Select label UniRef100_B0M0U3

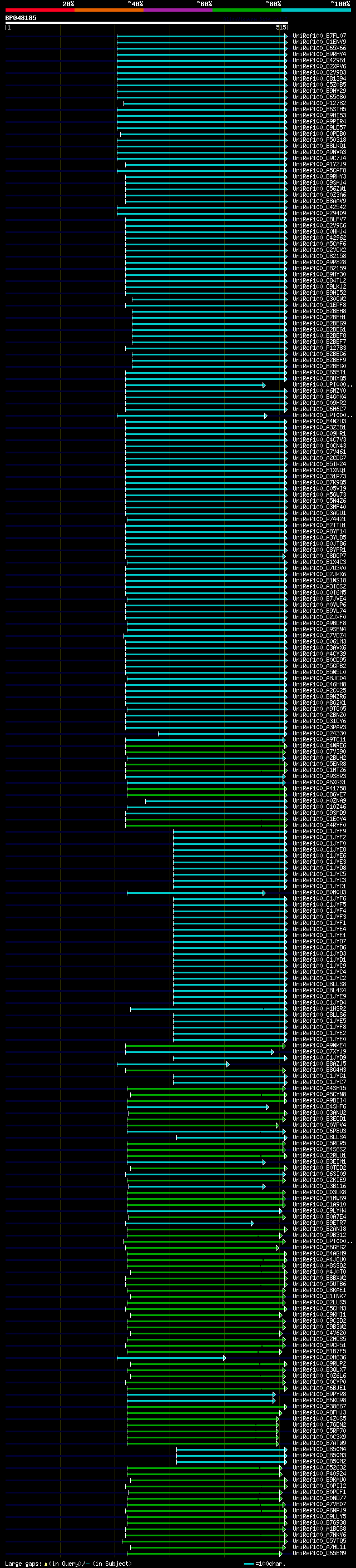tap(319, 893)
